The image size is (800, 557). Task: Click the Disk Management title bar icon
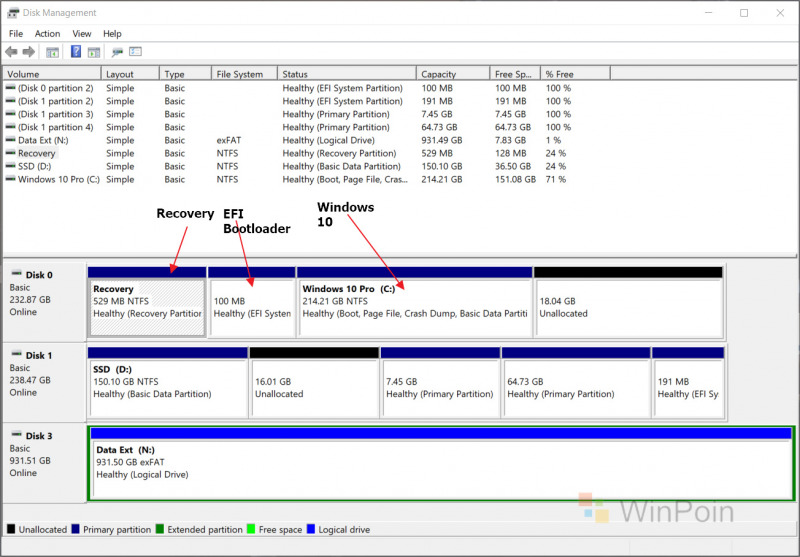click(x=13, y=13)
